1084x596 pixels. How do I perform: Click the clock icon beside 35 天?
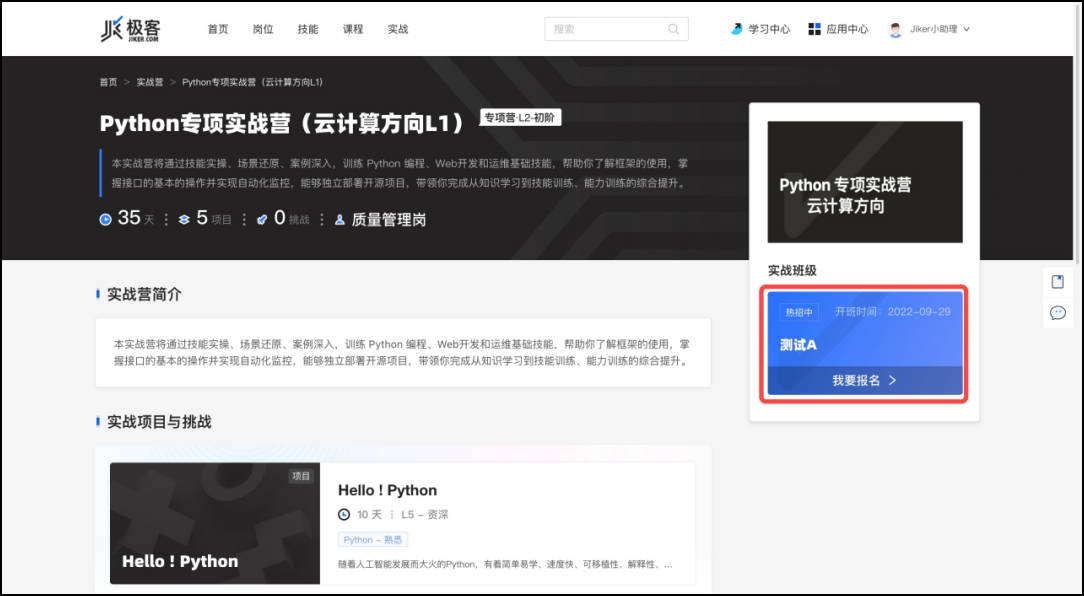(x=106, y=219)
